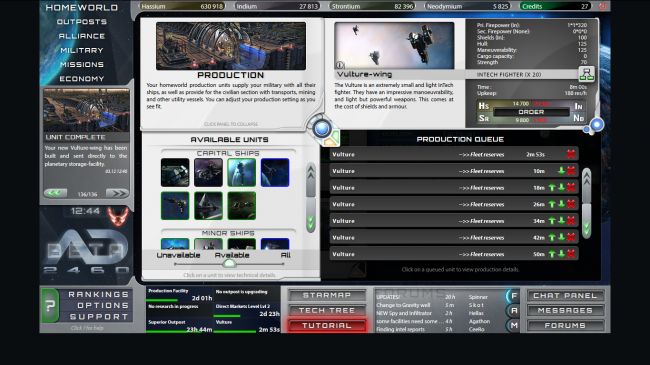Screen dimensions: 650x365
Task: Select the A alliance filter icon
Action: [x=514, y=310]
